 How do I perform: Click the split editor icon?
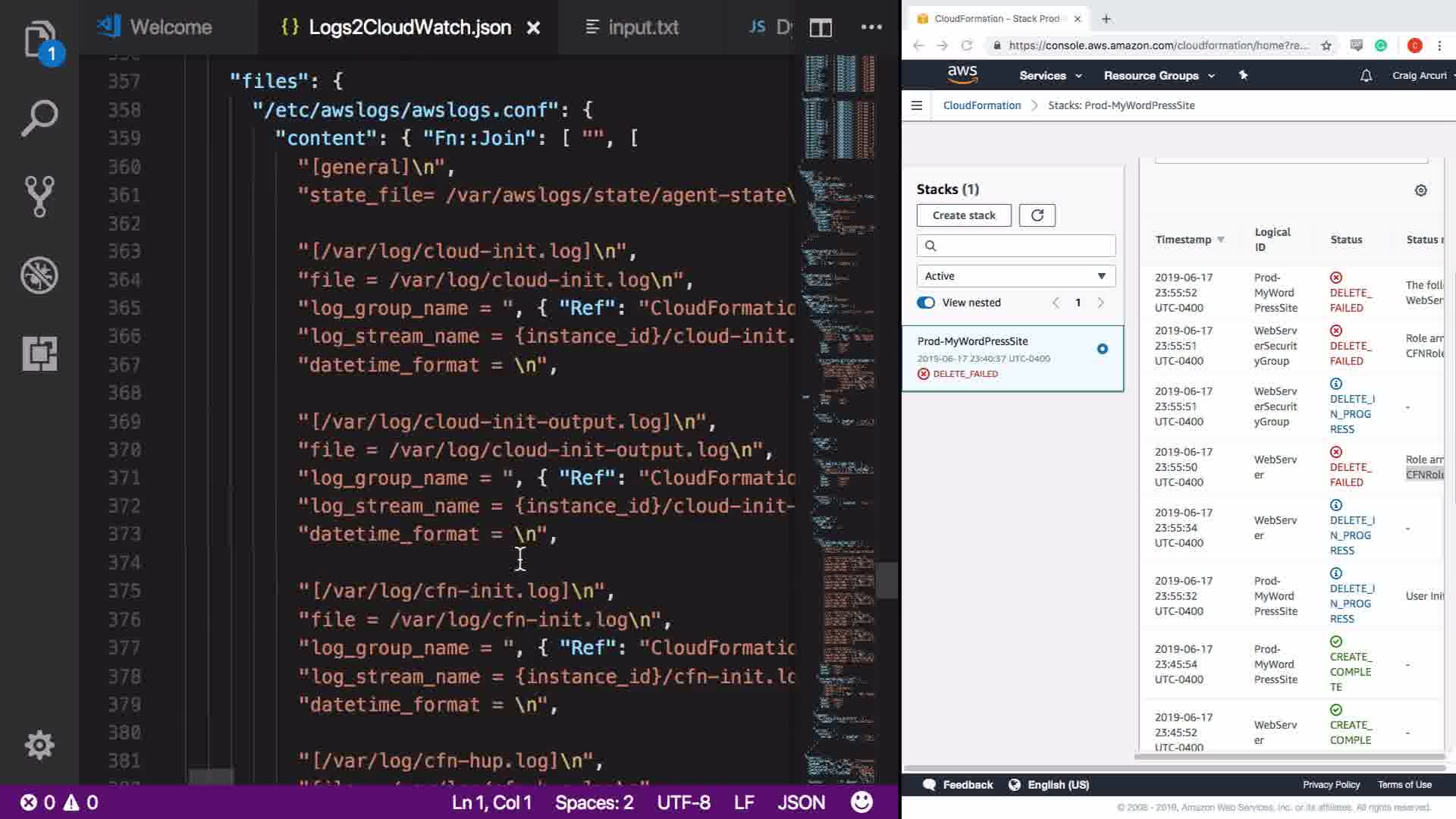click(821, 28)
